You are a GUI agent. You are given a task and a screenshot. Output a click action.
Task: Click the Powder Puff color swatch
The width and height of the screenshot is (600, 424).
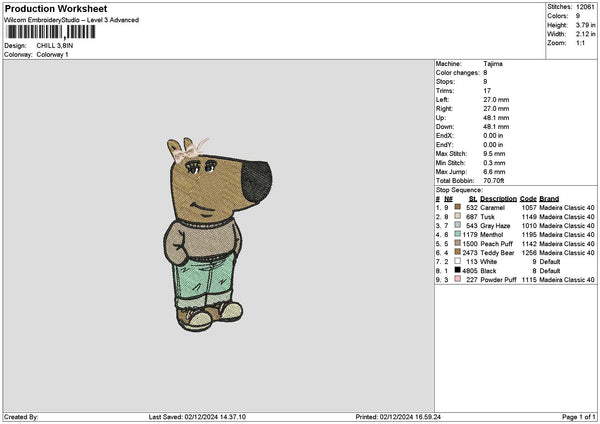457,279
